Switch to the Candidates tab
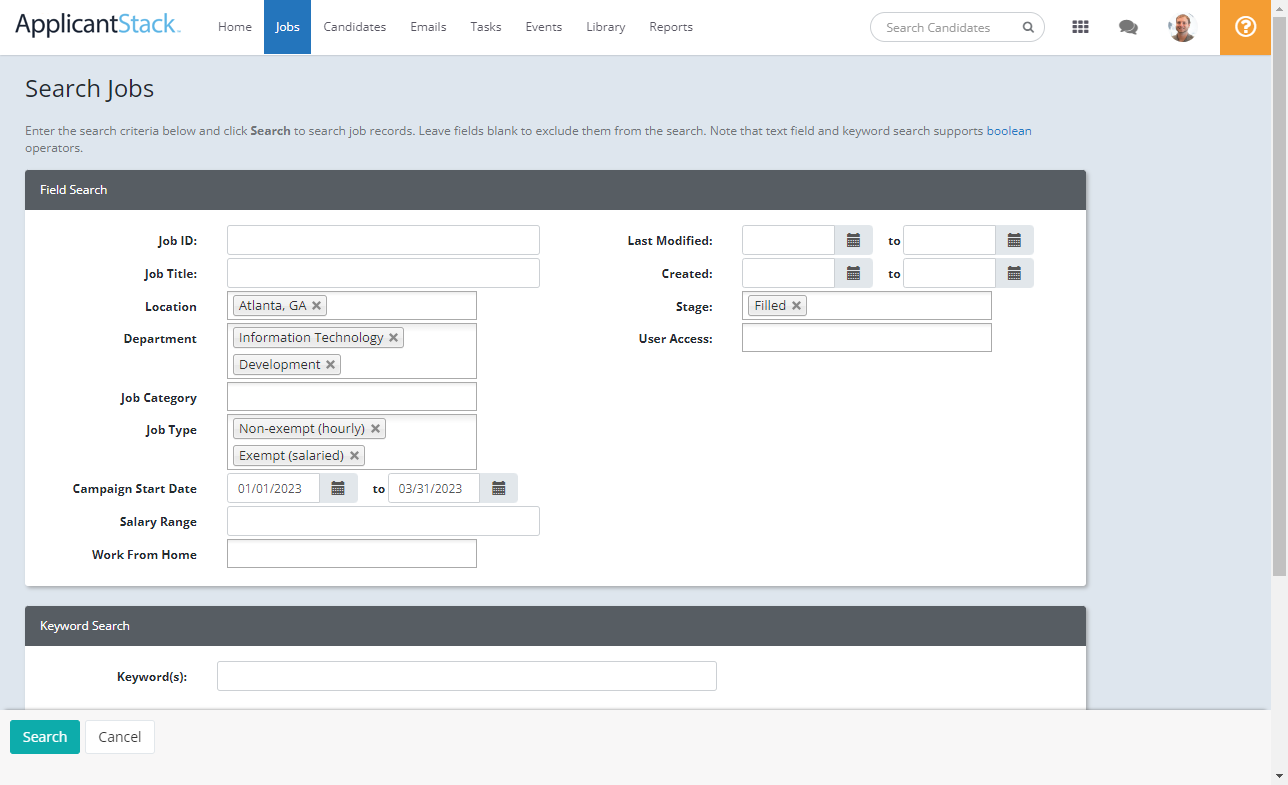The width and height of the screenshot is (1288, 785). (x=354, y=27)
